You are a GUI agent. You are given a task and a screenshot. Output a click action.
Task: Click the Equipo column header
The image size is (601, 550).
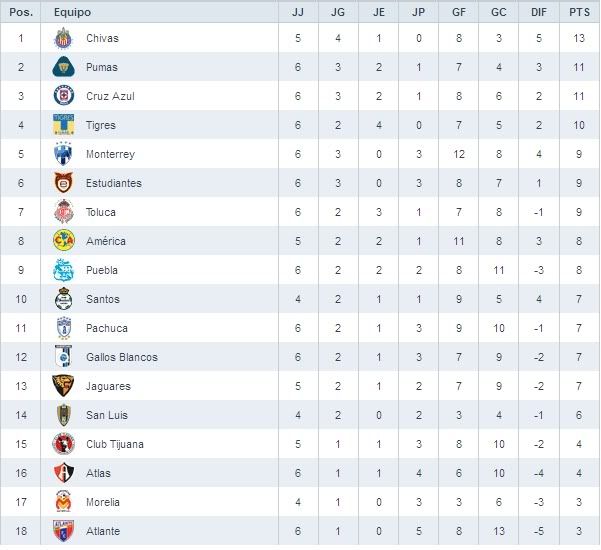72,12
